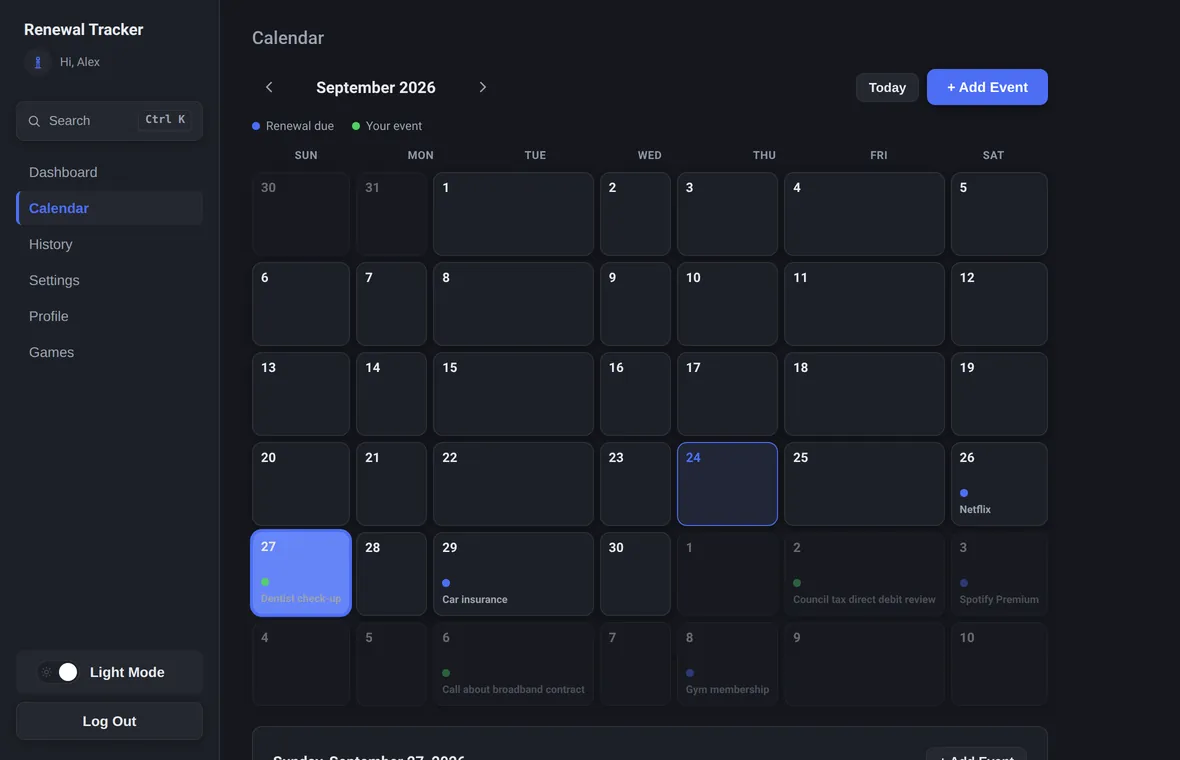The image size is (1180, 760).
Task: Click the Your event legend label
Action: (x=394, y=126)
